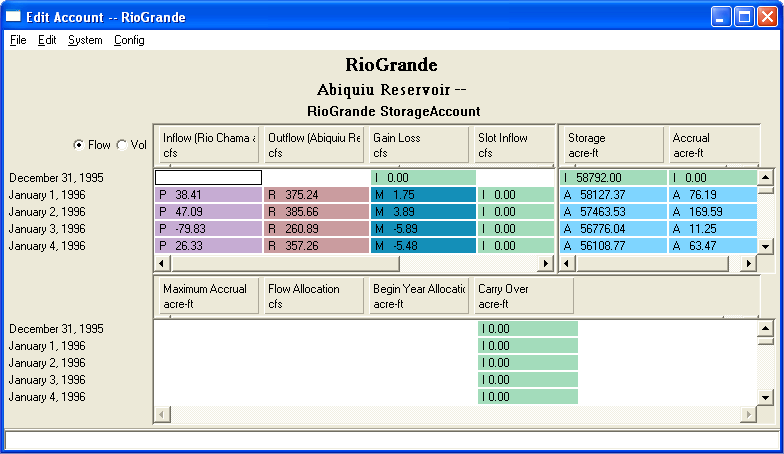
Task: Click the Gain Loss column header
Action: tap(418, 145)
